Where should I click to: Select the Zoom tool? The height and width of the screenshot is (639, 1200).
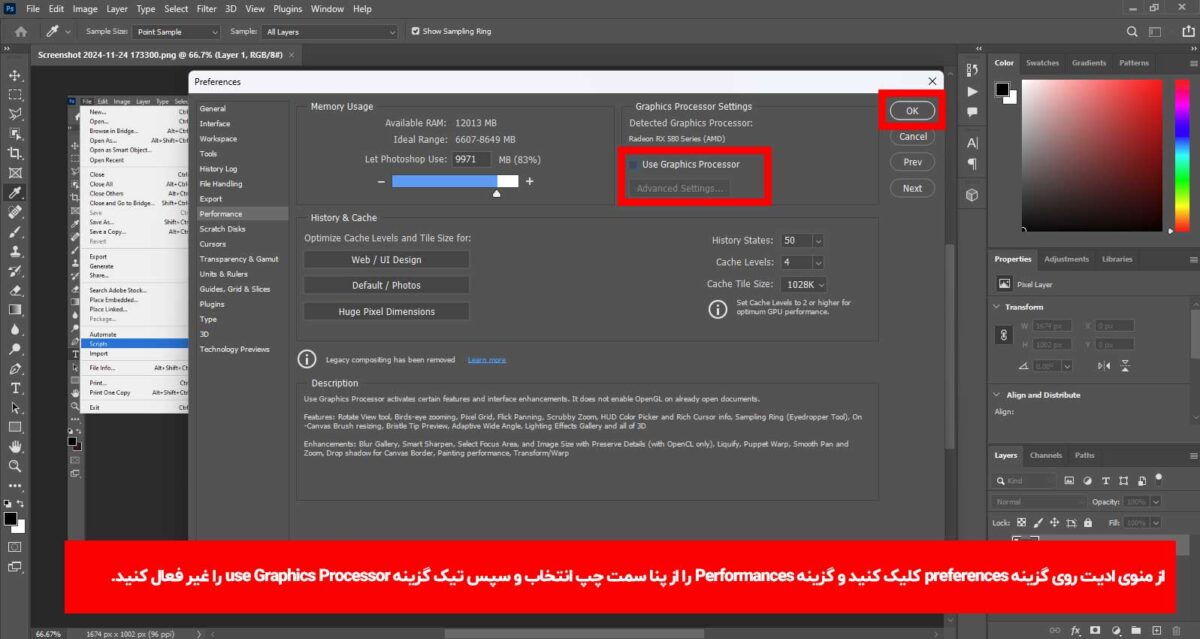pos(15,466)
